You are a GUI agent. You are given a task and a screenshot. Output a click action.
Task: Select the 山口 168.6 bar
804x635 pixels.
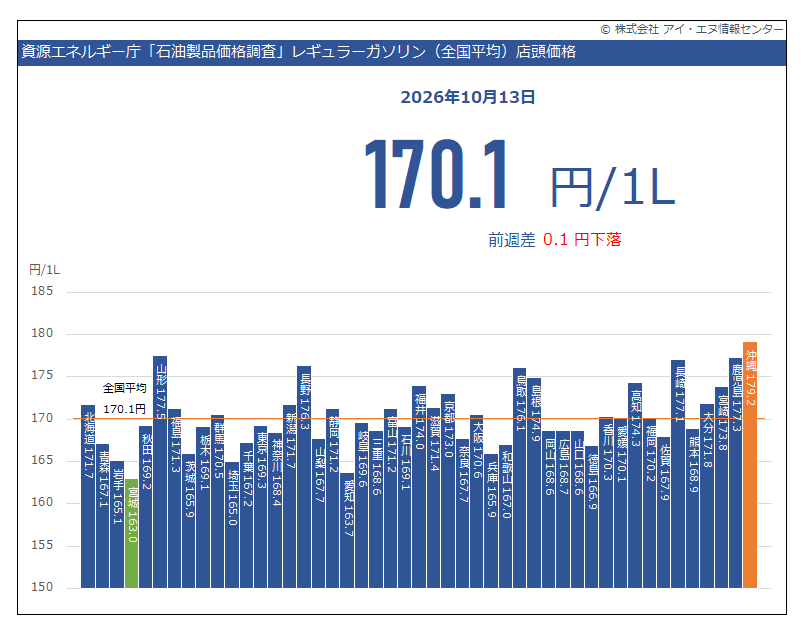pos(577,509)
